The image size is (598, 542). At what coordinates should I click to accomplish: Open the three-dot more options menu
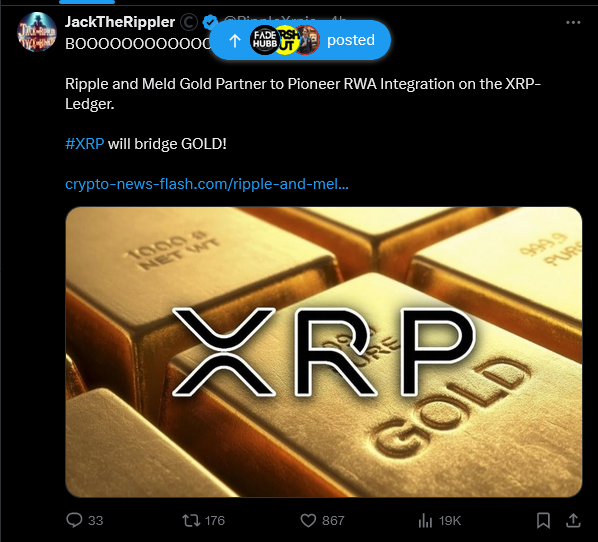573,23
